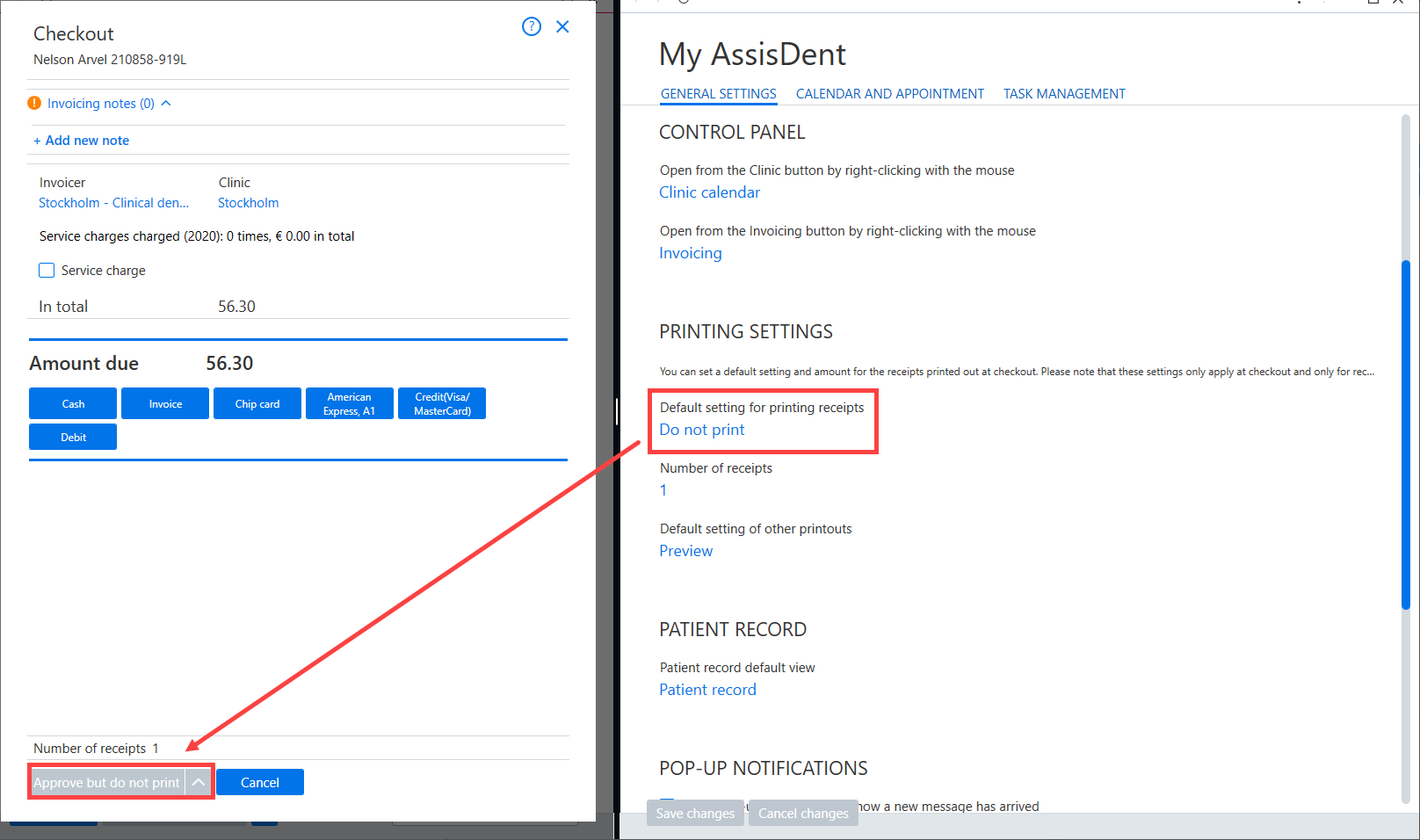Screen dimensions: 1420x840
Task: Edit Number of receipts value 1 in settings
Action: (x=663, y=490)
